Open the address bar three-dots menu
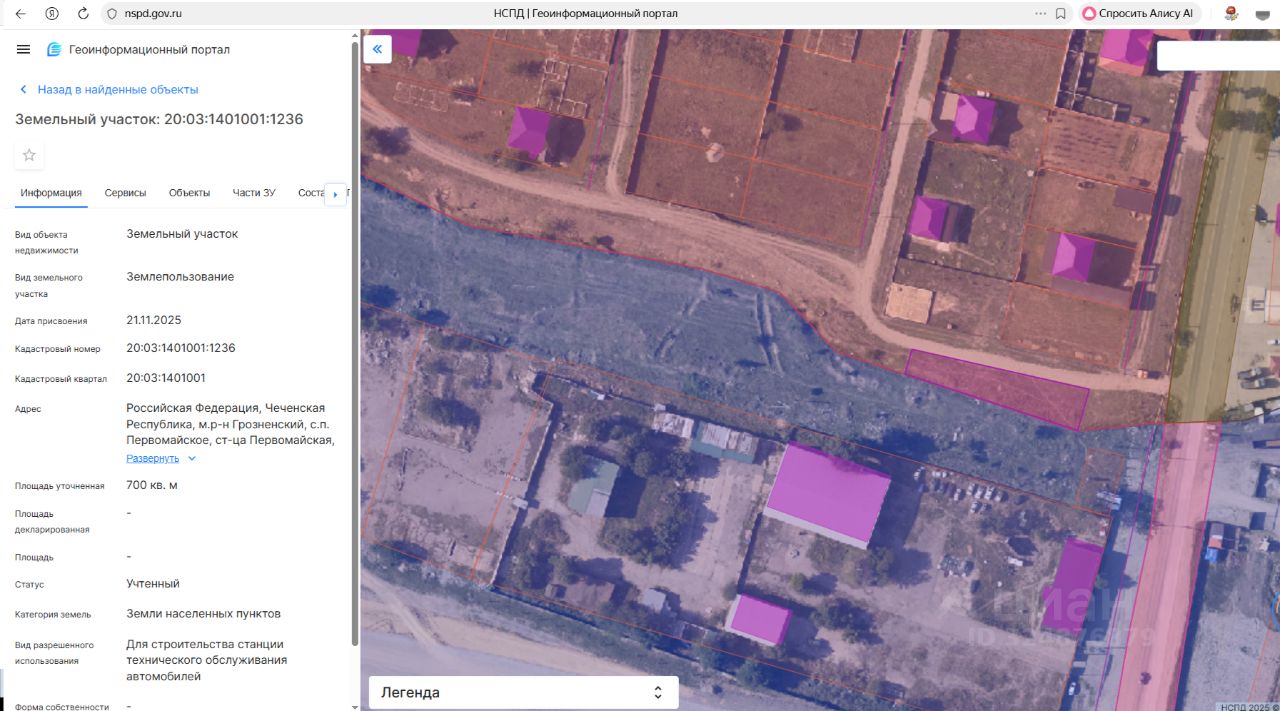 coord(1040,14)
